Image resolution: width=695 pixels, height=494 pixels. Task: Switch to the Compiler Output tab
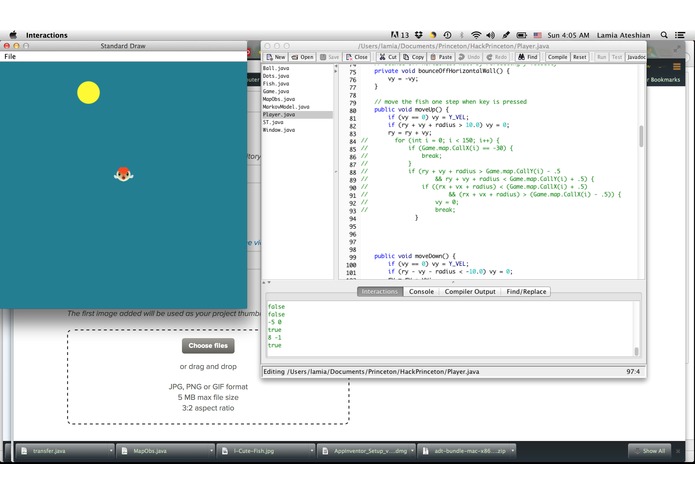point(470,292)
